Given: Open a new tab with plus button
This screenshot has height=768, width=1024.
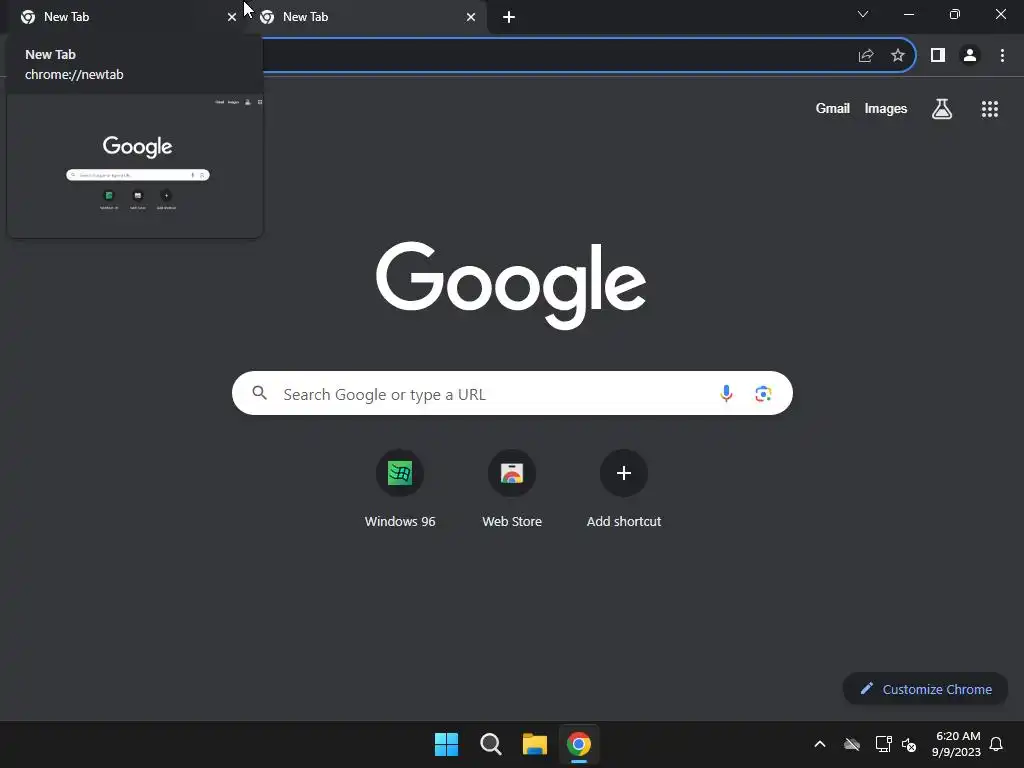Looking at the screenshot, I should [x=509, y=17].
